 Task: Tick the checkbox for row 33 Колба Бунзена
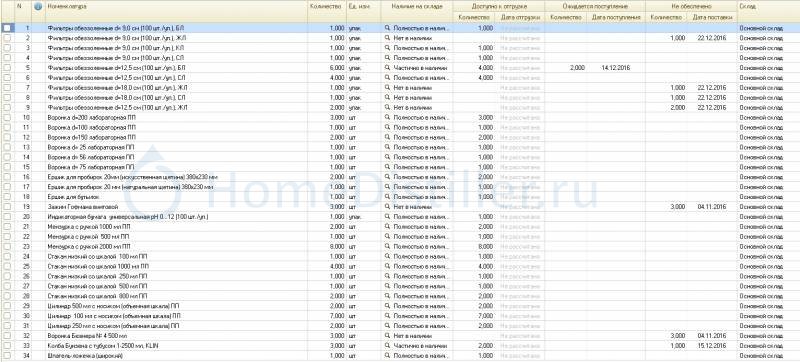click(7, 346)
